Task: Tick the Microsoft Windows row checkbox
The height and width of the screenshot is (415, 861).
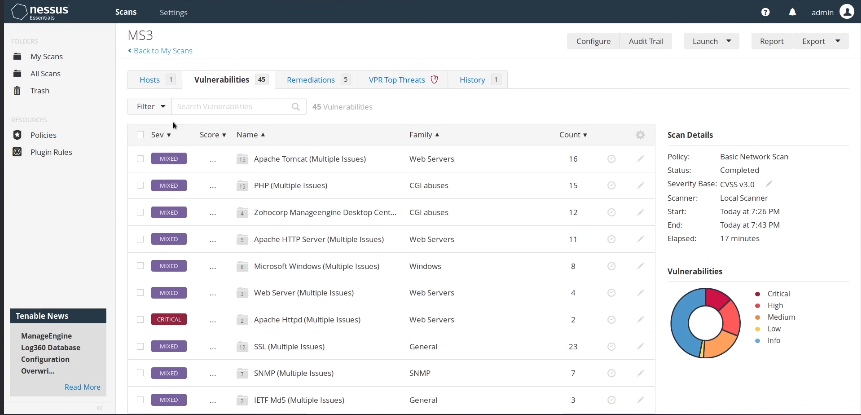Action: coord(141,267)
